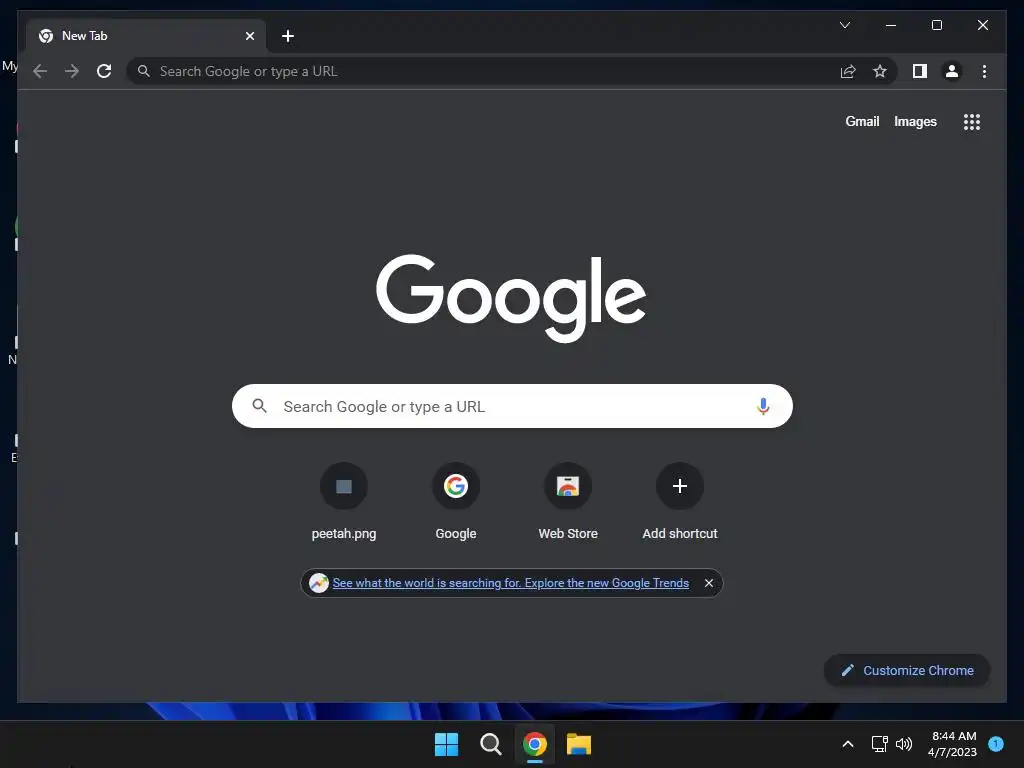Show hidden system tray icons

pyautogui.click(x=848, y=744)
